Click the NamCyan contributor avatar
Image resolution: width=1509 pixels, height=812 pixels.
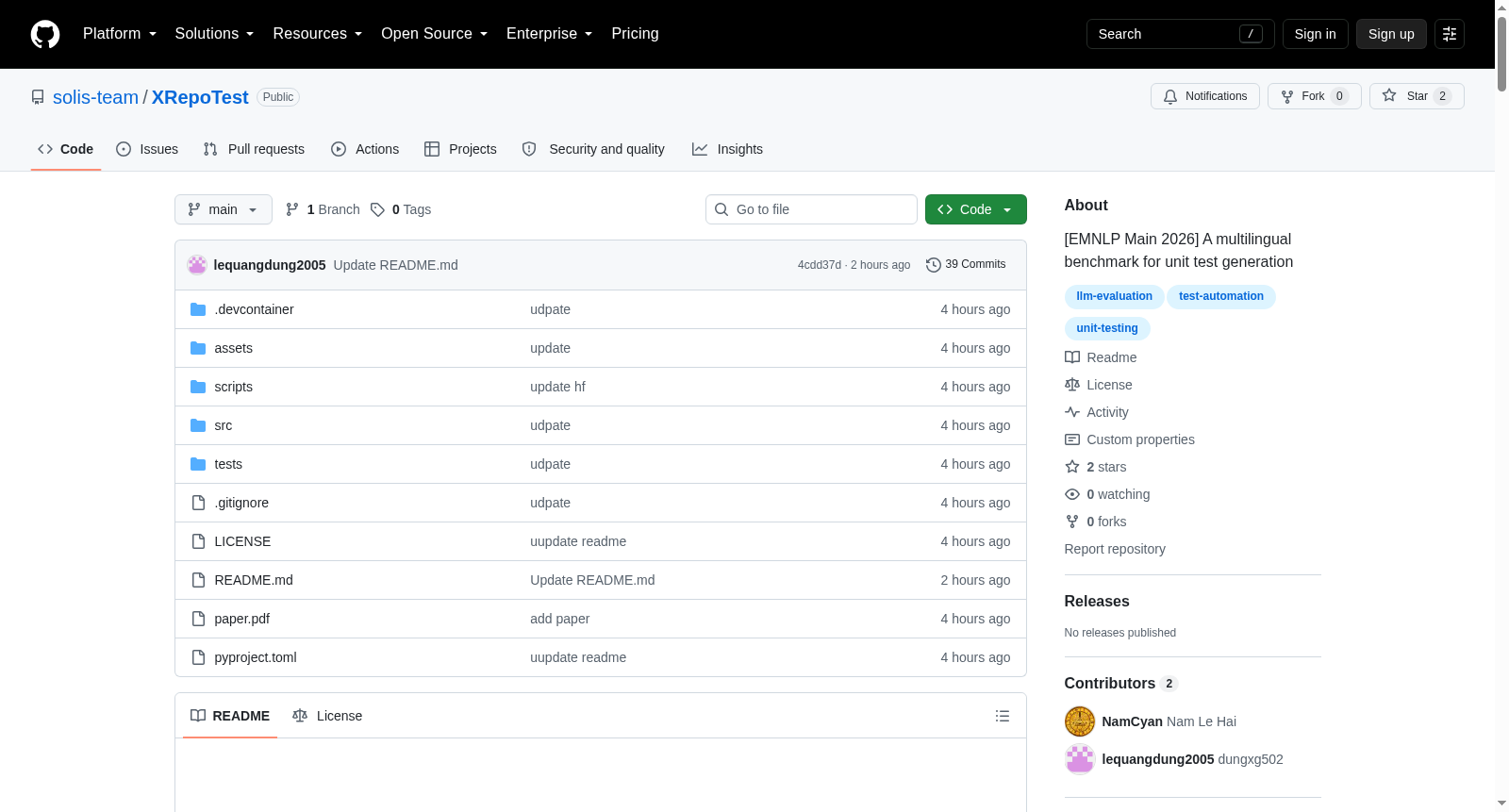coord(1080,721)
